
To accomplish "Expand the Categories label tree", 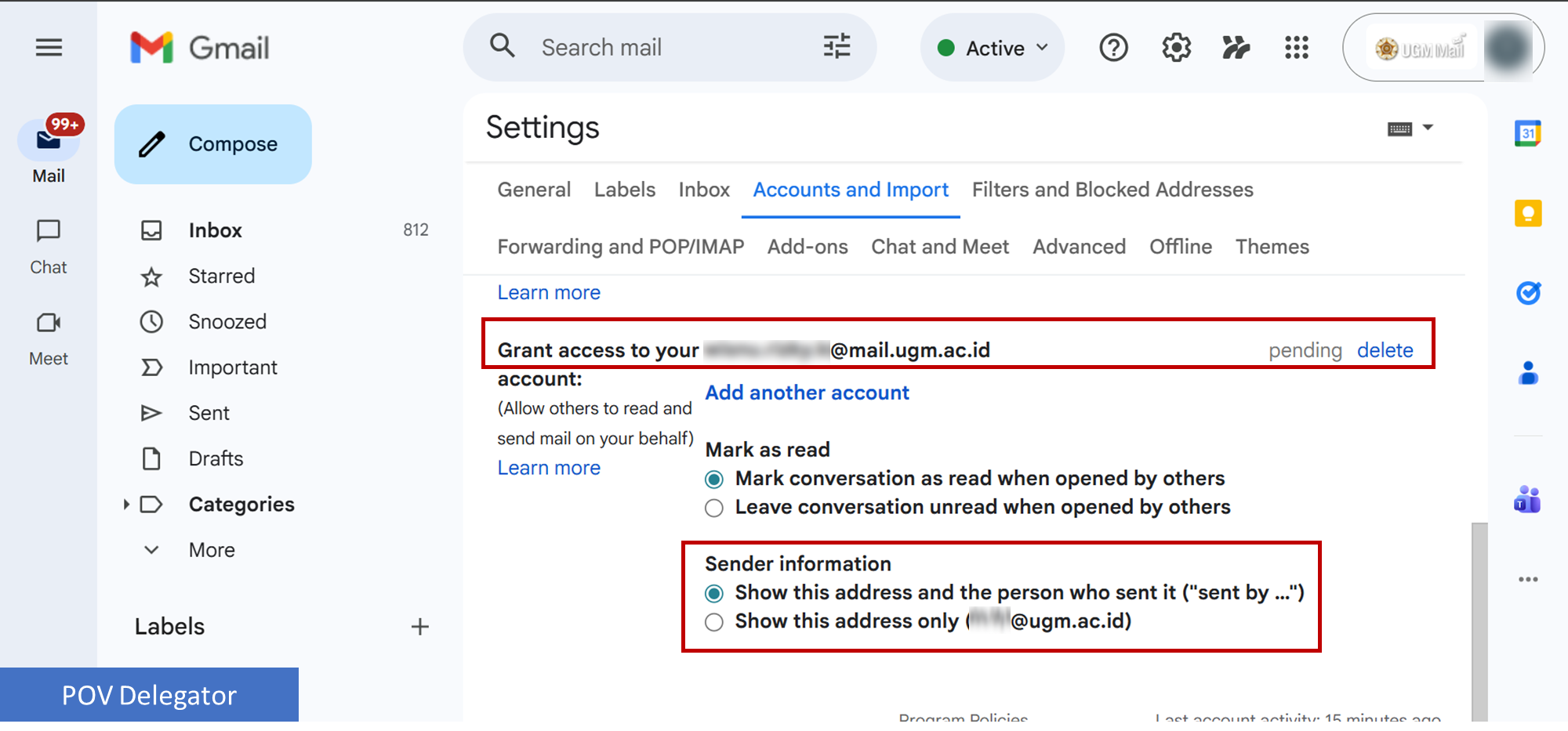I will click(x=126, y=505).
